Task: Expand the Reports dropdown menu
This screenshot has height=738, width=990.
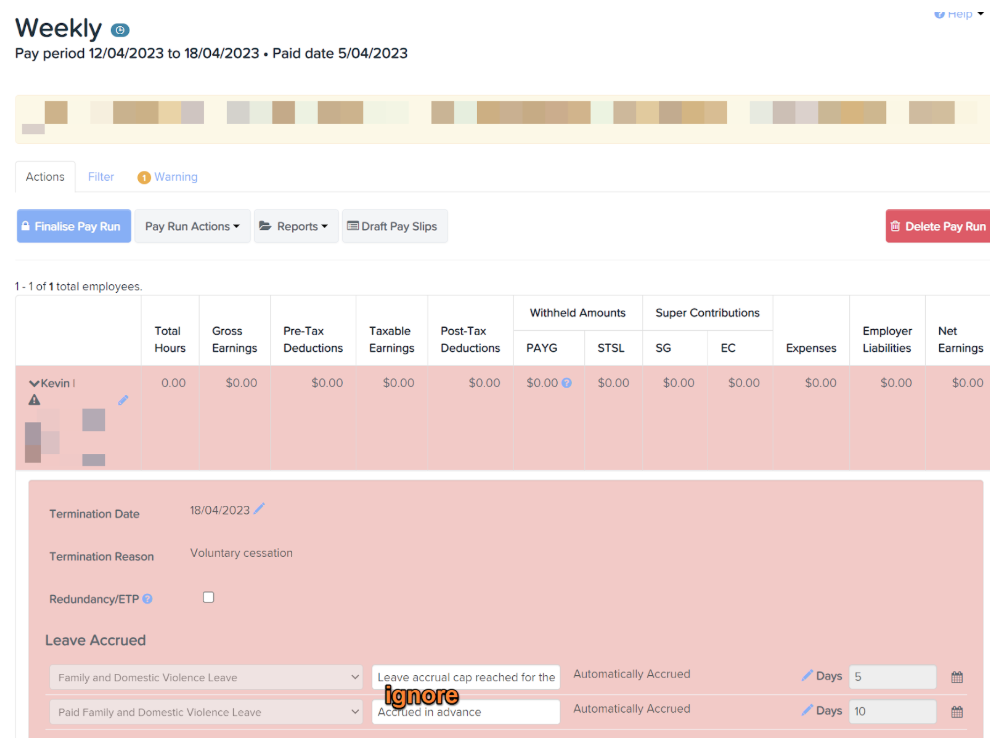Action: 295,226
